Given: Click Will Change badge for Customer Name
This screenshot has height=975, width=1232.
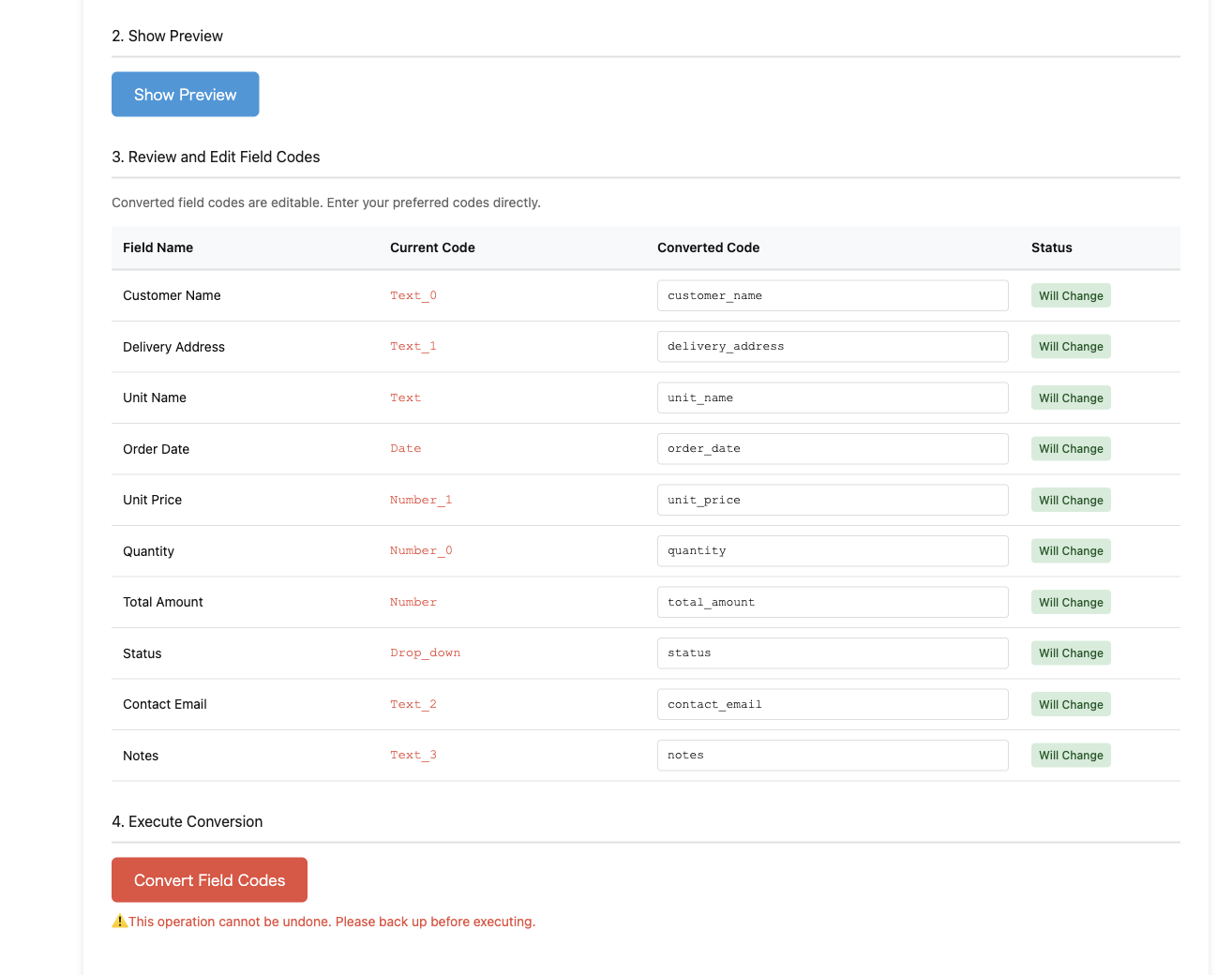Looking at the screenshot, I should tap(1071, 295).
